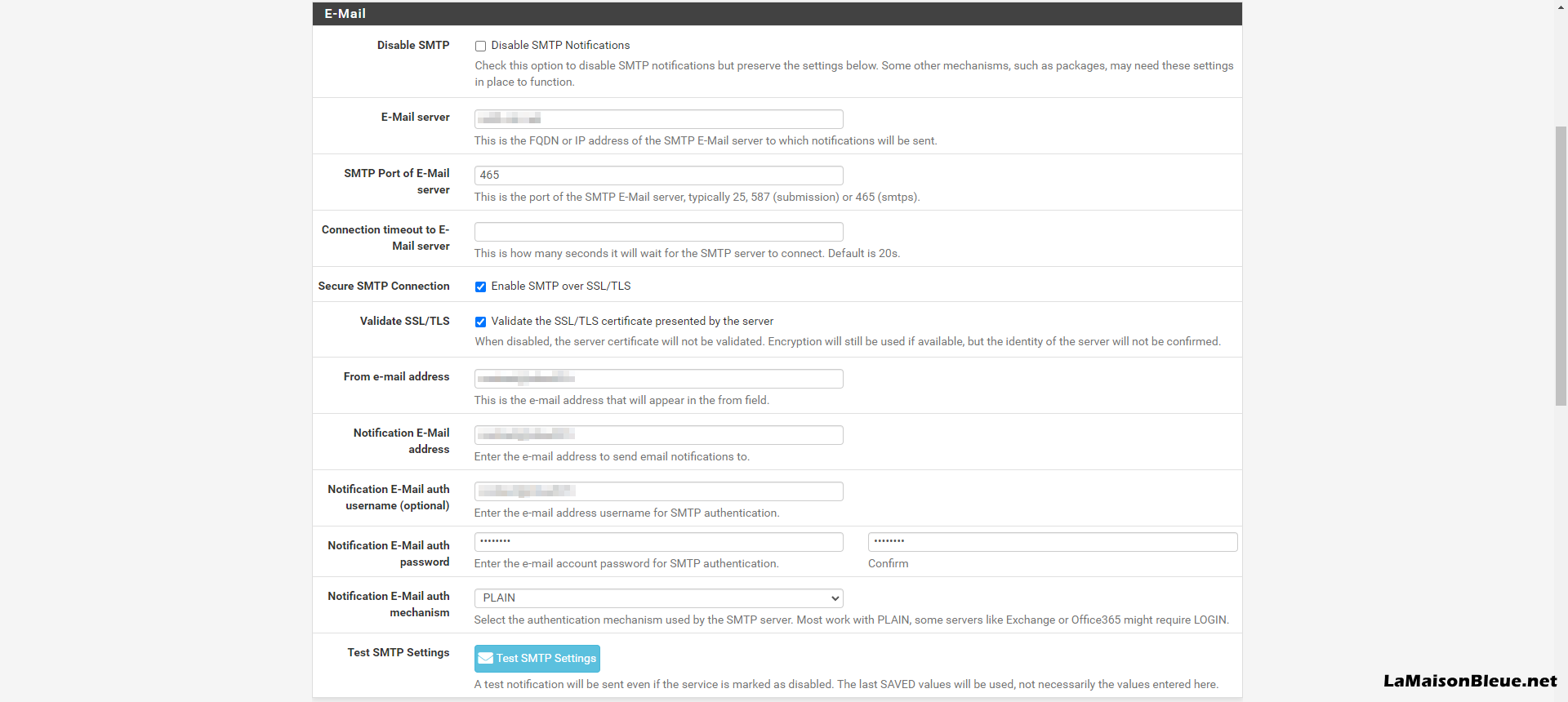Click the scrollbar up arrow
Image resolution: width=1568 pixels, height=702 pixels.
[1561, 7]
